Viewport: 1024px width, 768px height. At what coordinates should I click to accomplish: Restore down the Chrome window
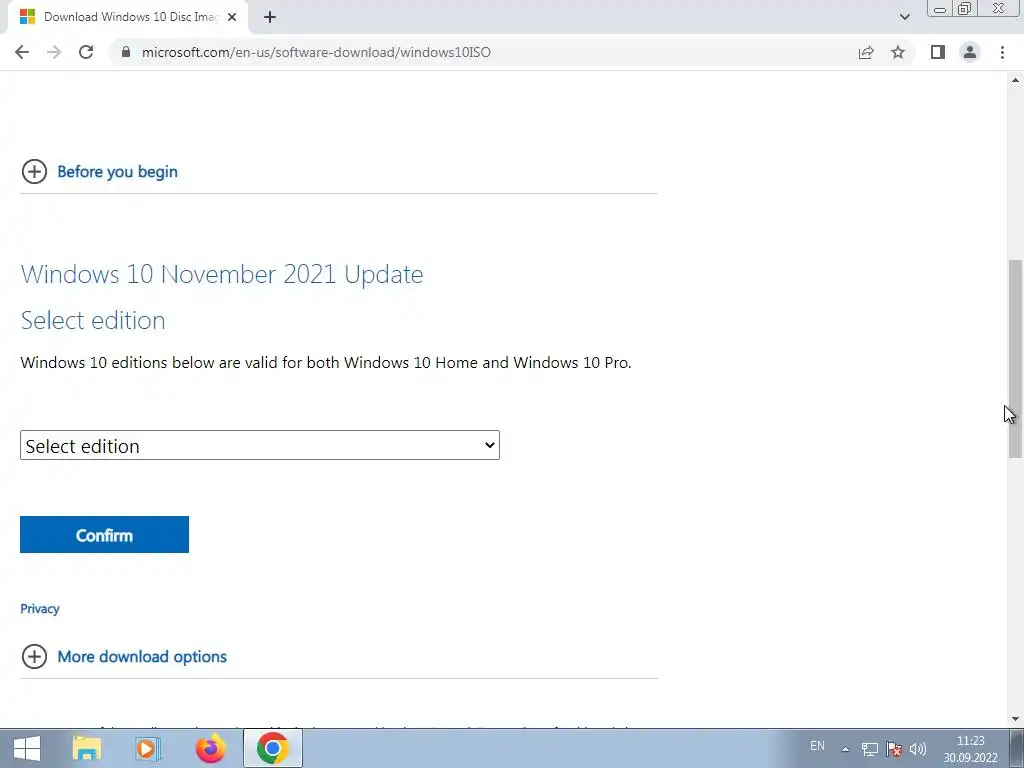coord(965,9)
